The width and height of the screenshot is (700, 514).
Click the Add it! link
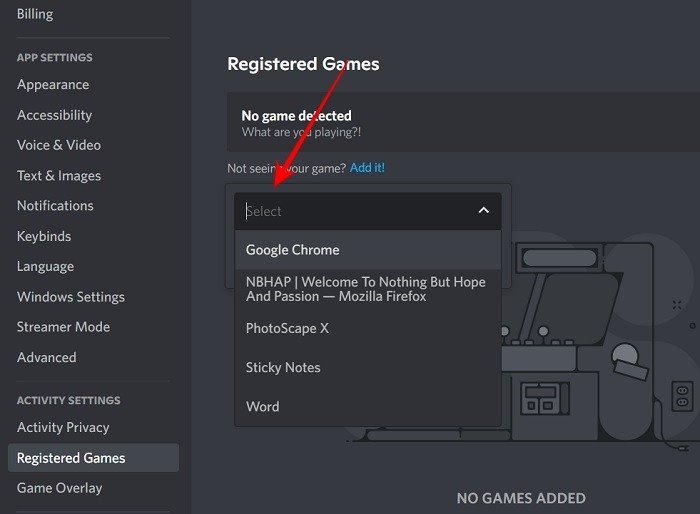click(x=367, y=168)
